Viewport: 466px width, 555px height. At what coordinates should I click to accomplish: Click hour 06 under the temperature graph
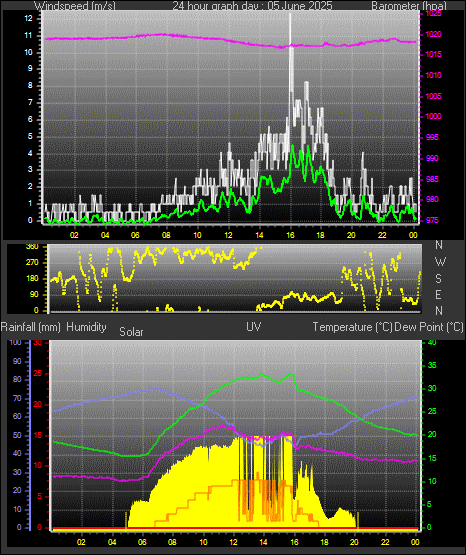pyautogui.click(x=142, y=542)
